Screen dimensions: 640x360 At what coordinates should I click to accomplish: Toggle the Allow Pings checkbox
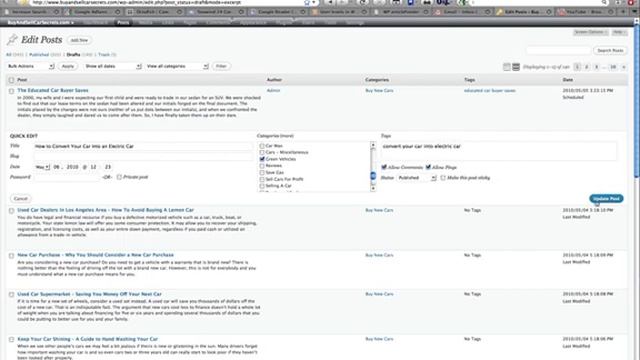(428, 167)
